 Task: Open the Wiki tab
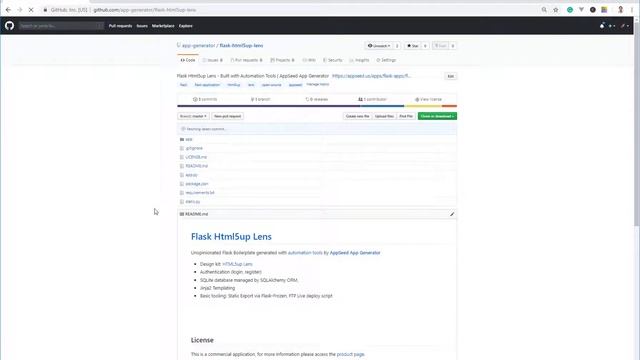[309, 60]
